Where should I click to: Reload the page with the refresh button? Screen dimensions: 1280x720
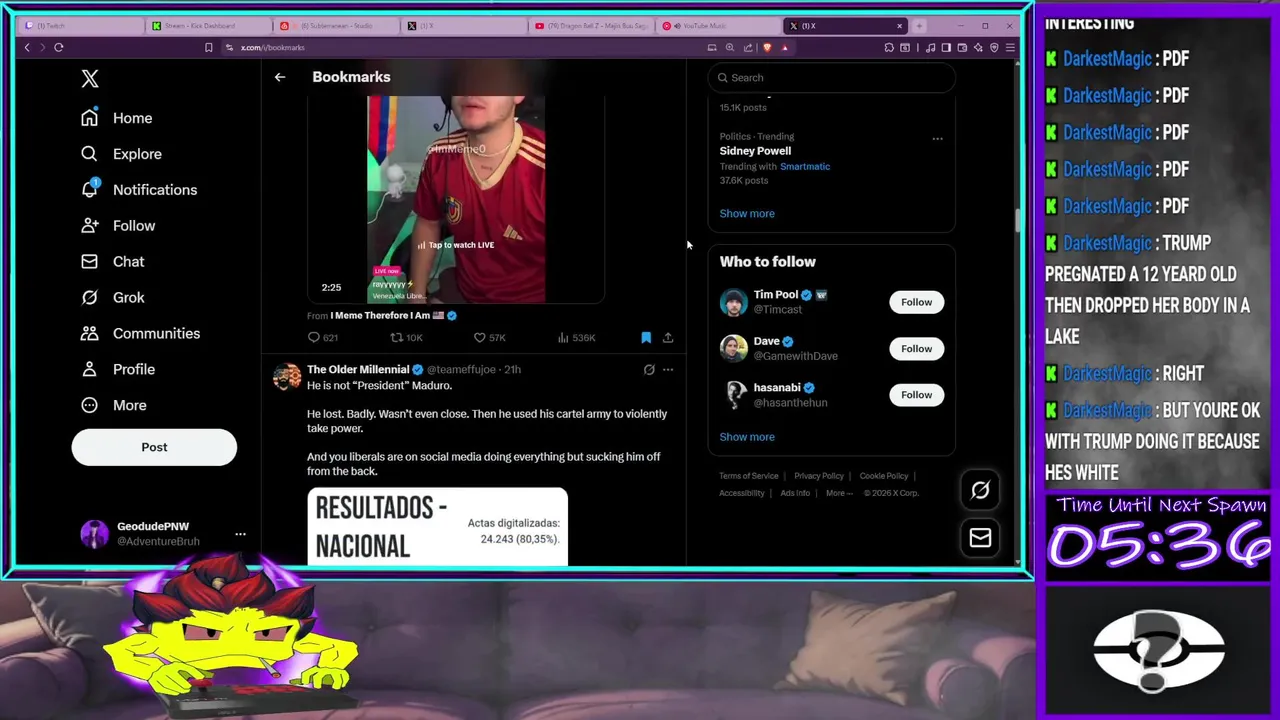pos(59,48)
